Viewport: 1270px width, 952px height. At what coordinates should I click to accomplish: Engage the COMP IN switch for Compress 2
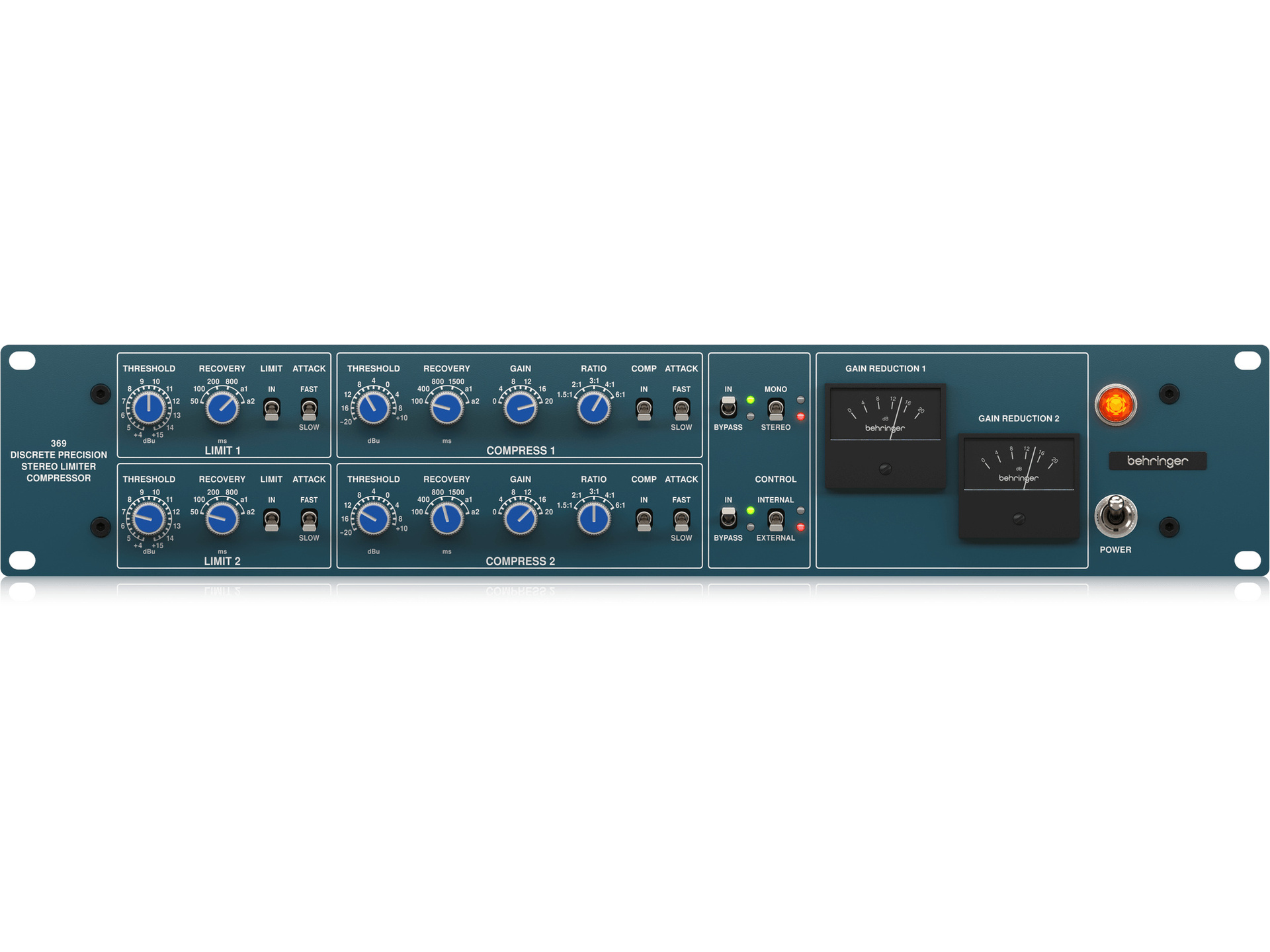coord(643,521)
